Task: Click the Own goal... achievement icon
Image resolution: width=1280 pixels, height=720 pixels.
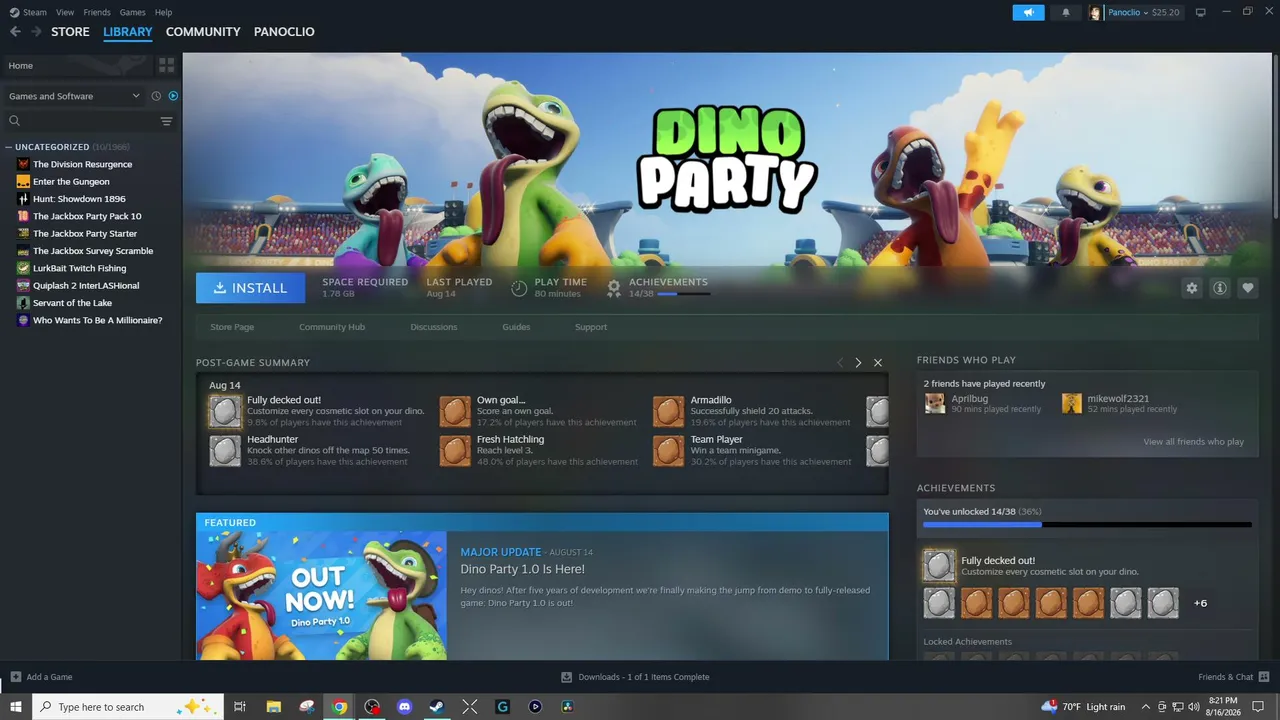Action: [455, 411]
